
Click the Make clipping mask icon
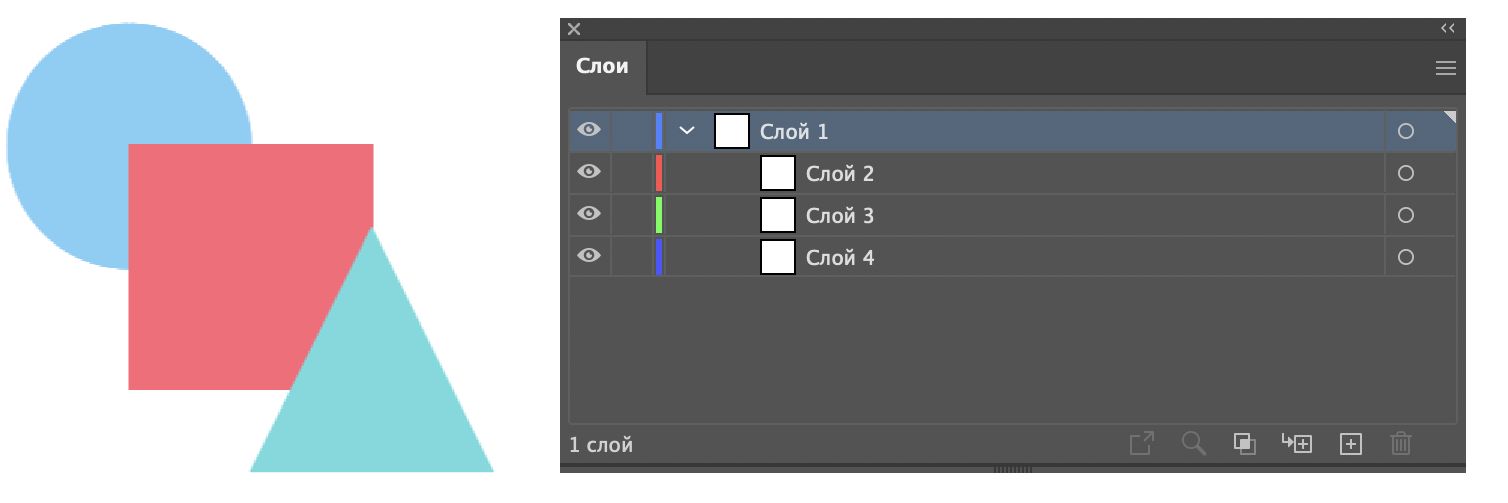point(1244,444)
